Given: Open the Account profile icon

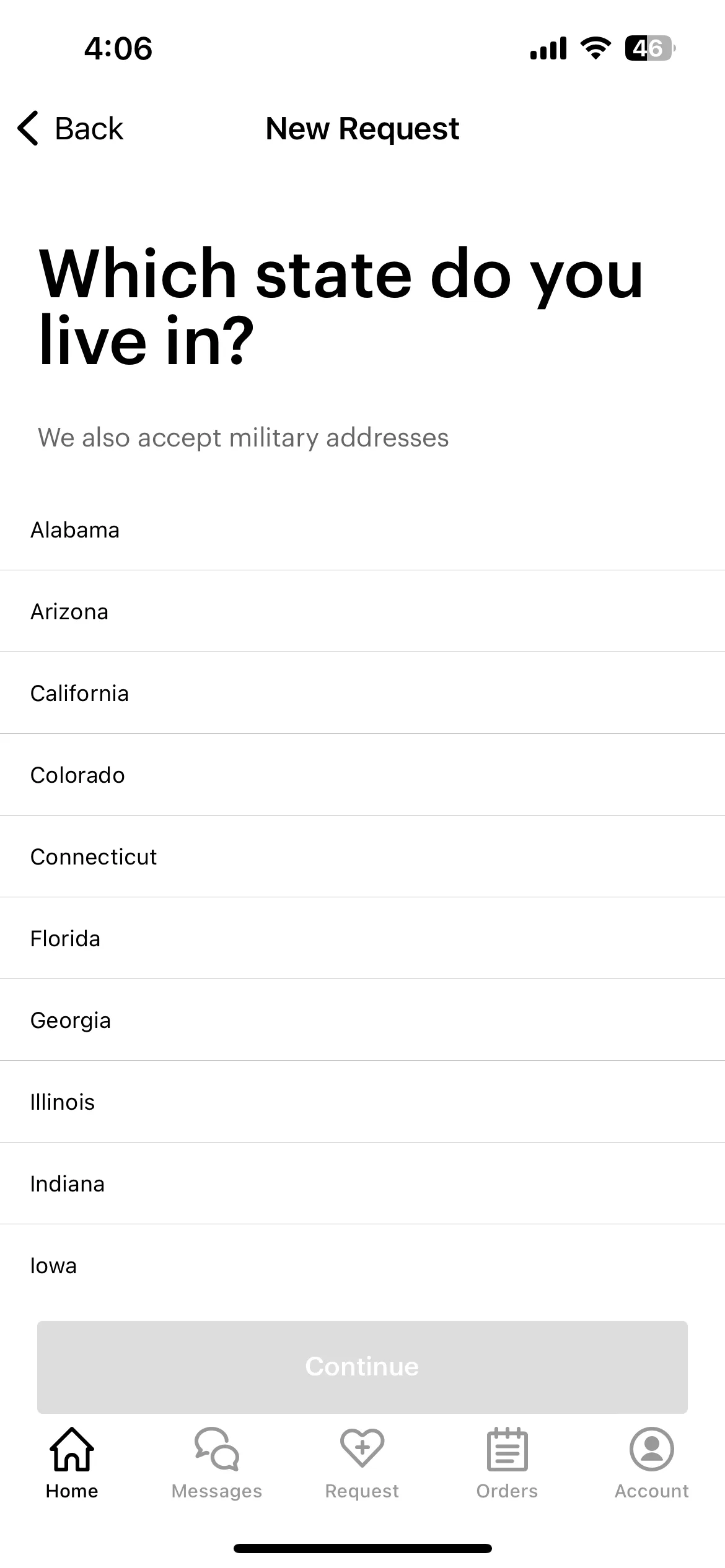Looking at the screenshot, I should [651, 1449].
